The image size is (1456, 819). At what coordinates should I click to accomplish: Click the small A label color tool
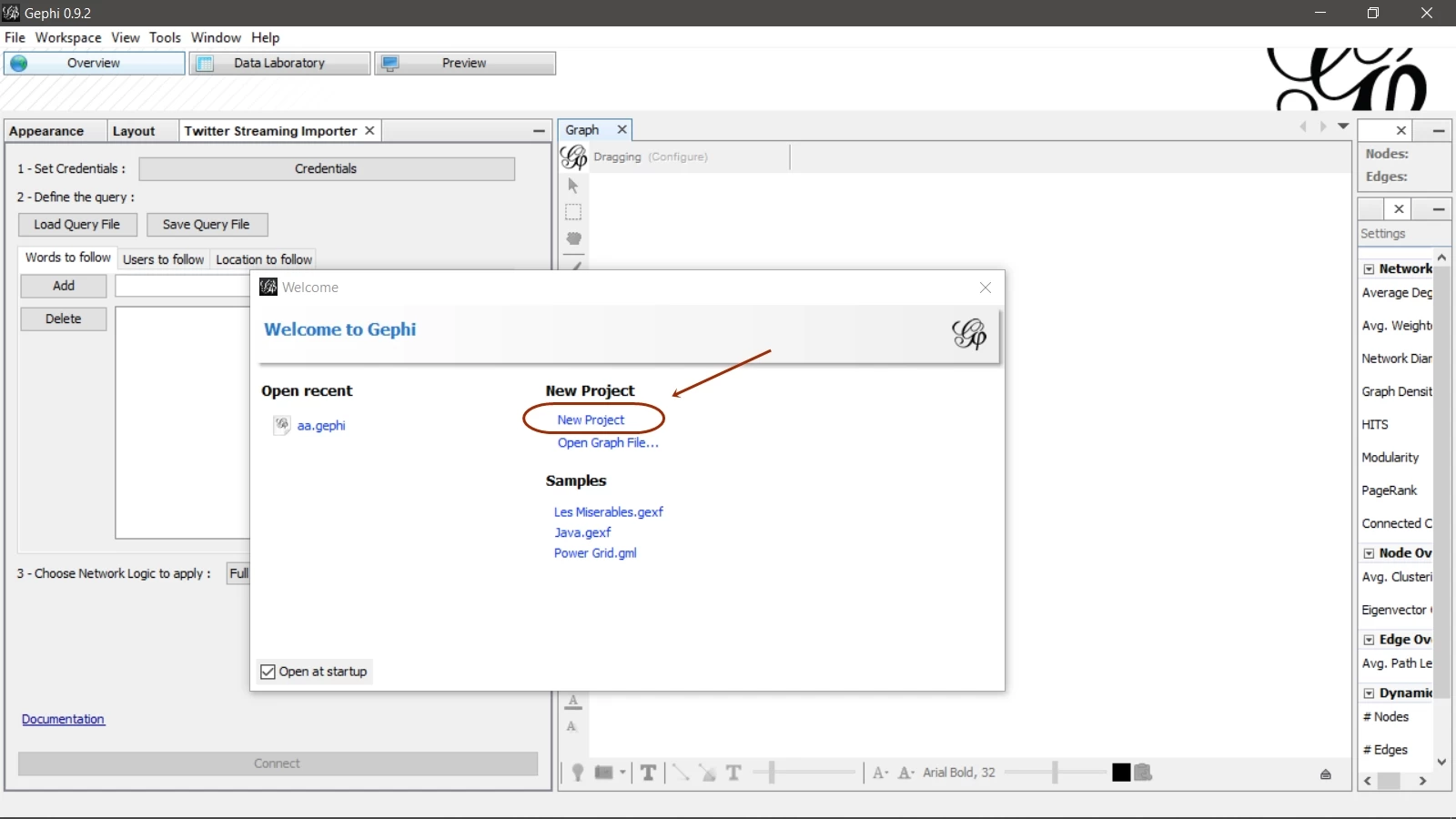click(571, 726)
